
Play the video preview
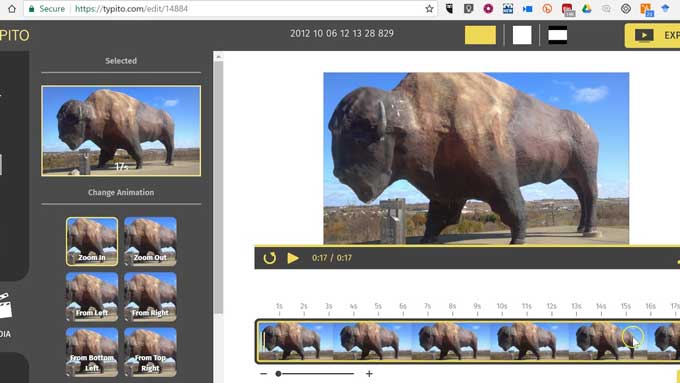pos(293,258)
